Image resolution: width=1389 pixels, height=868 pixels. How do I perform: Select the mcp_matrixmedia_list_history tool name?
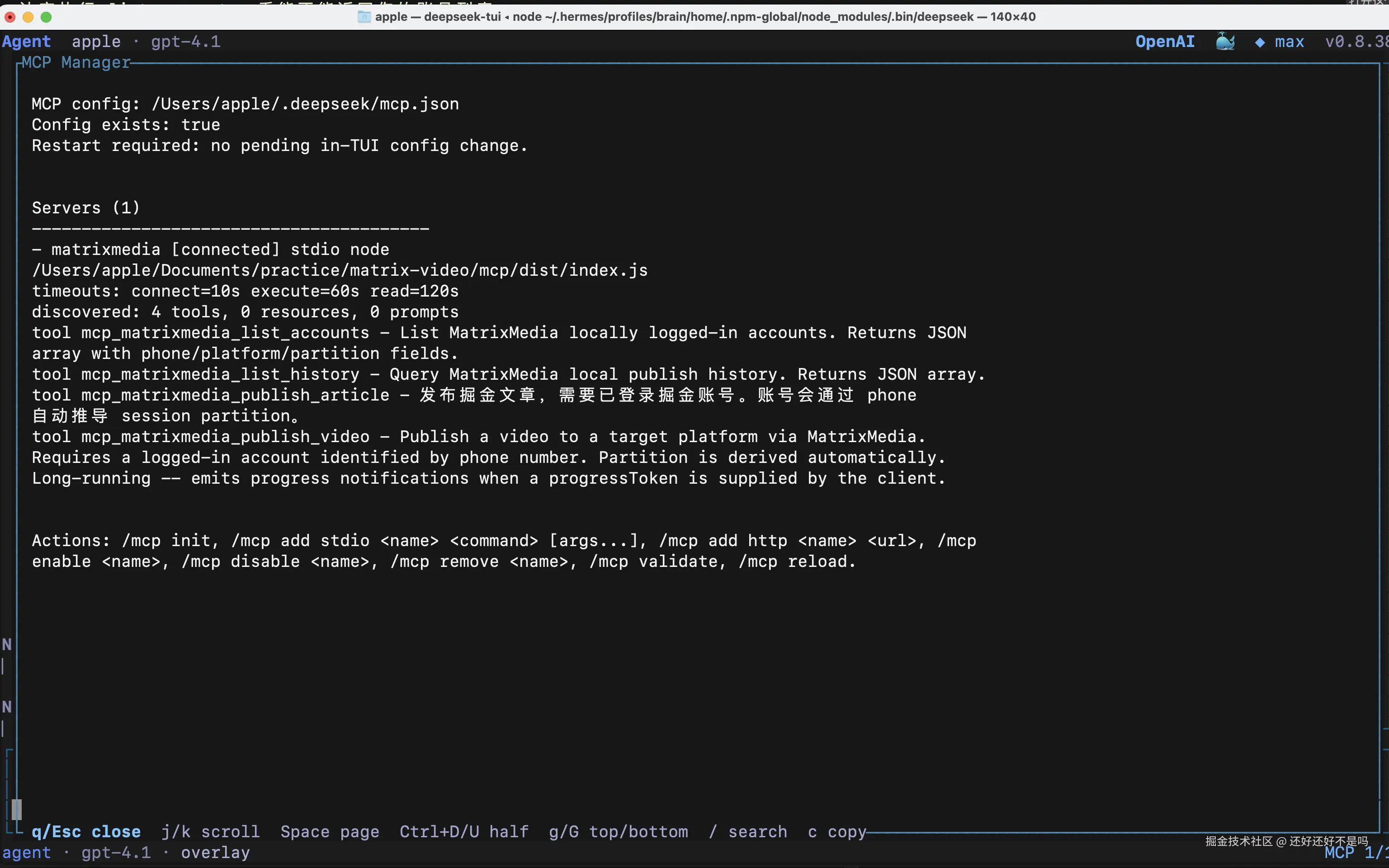[x=221, y=374]
